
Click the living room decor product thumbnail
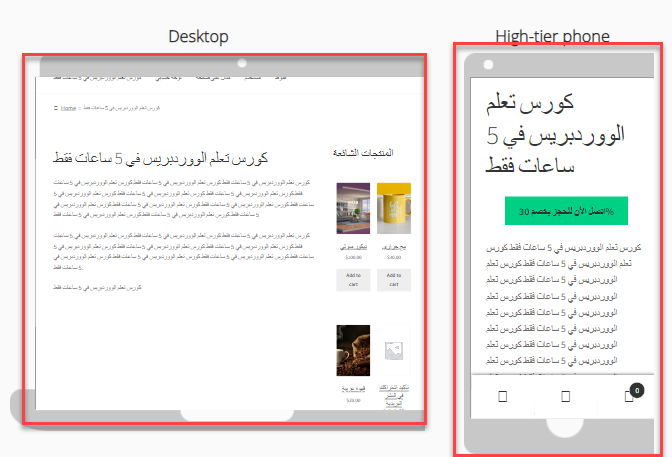353,208
